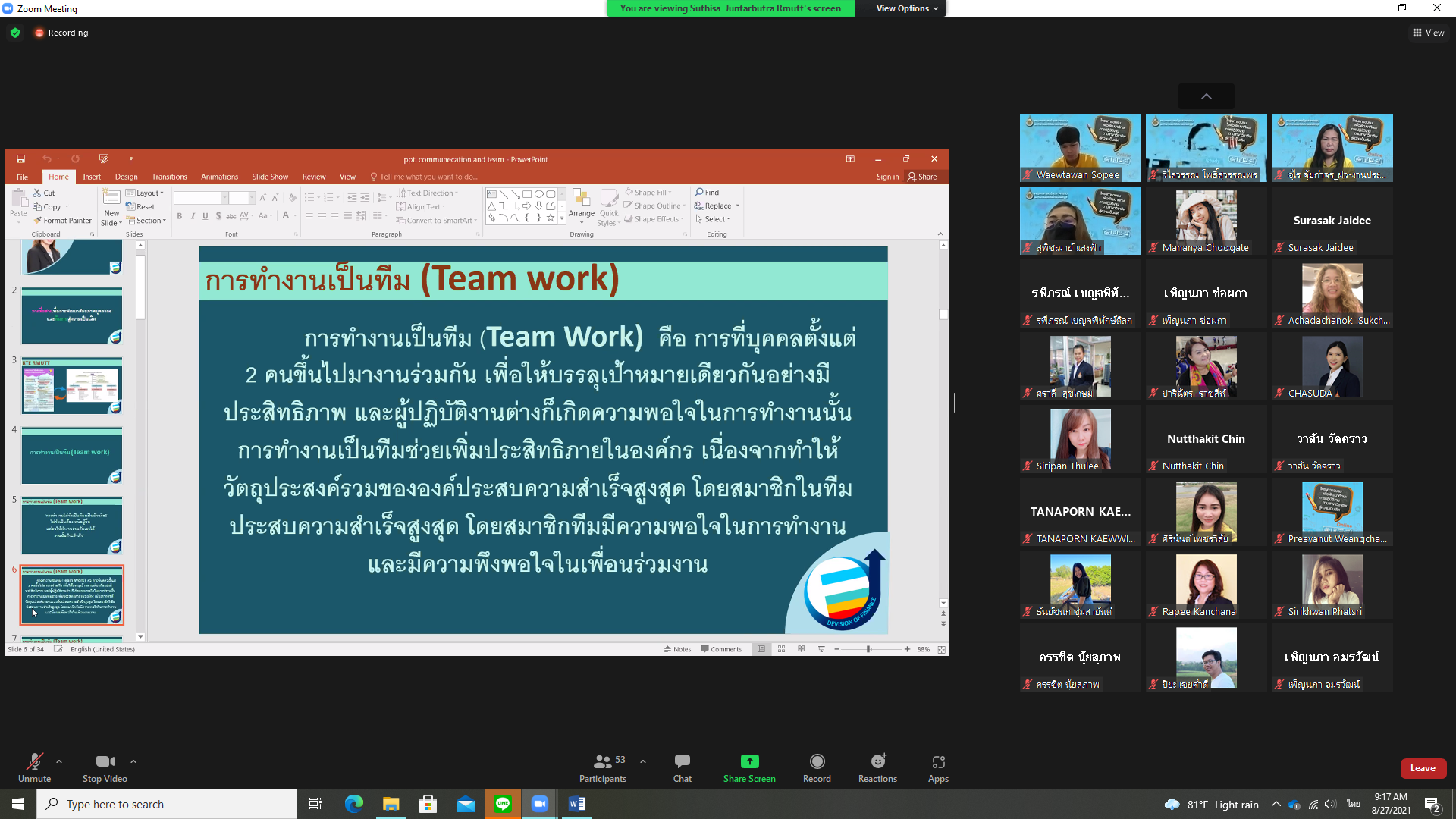Change the Zoom gallery View layout
Image resolution: width=1456 pixels, height=819 pixels.
pos(1429,33)
